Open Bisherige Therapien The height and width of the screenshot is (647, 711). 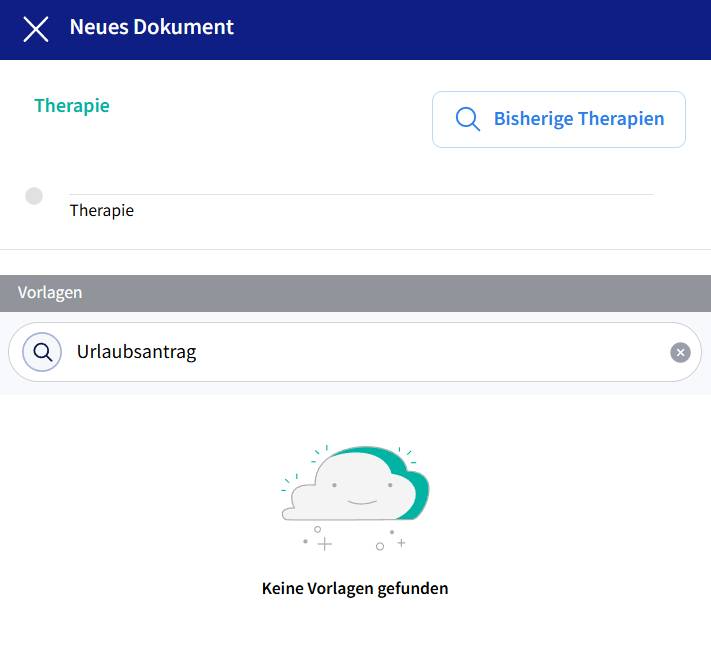pos(558,120)
